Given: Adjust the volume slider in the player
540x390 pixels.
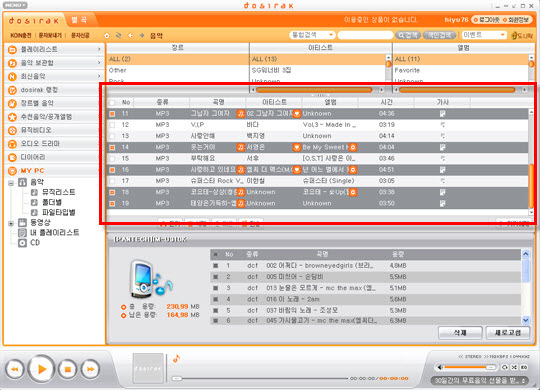Looking at the screenshot, I should coord(470,368).
